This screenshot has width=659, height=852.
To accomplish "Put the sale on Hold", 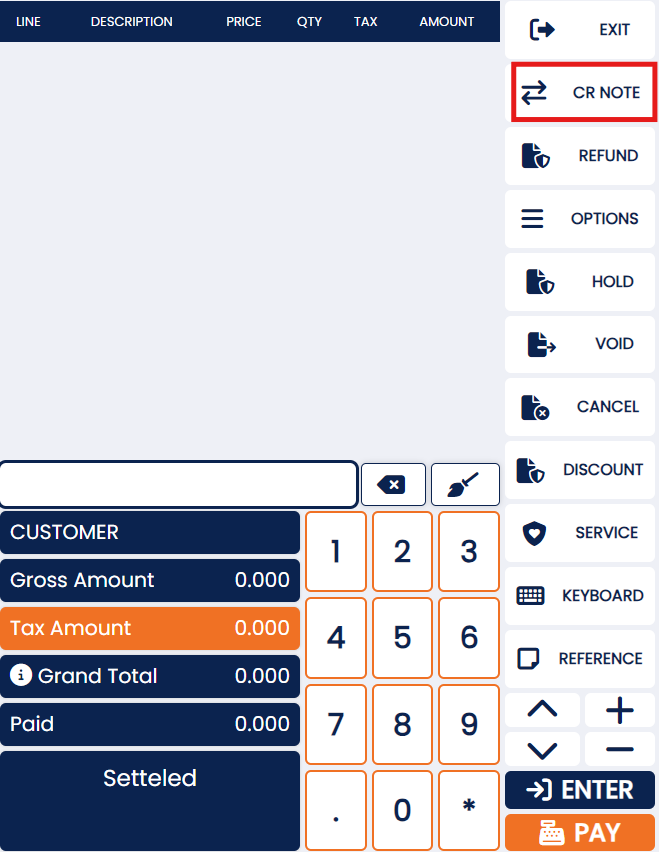I will point(580,282).
